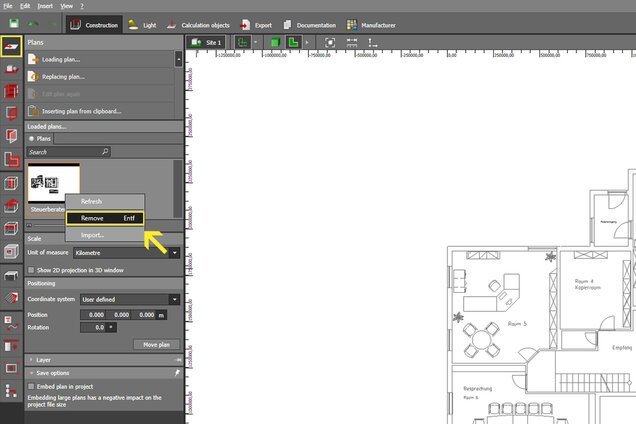
Task: Enable Show 2D projection in 3D window
Action: pyautogui.click(x=31, y=270)
